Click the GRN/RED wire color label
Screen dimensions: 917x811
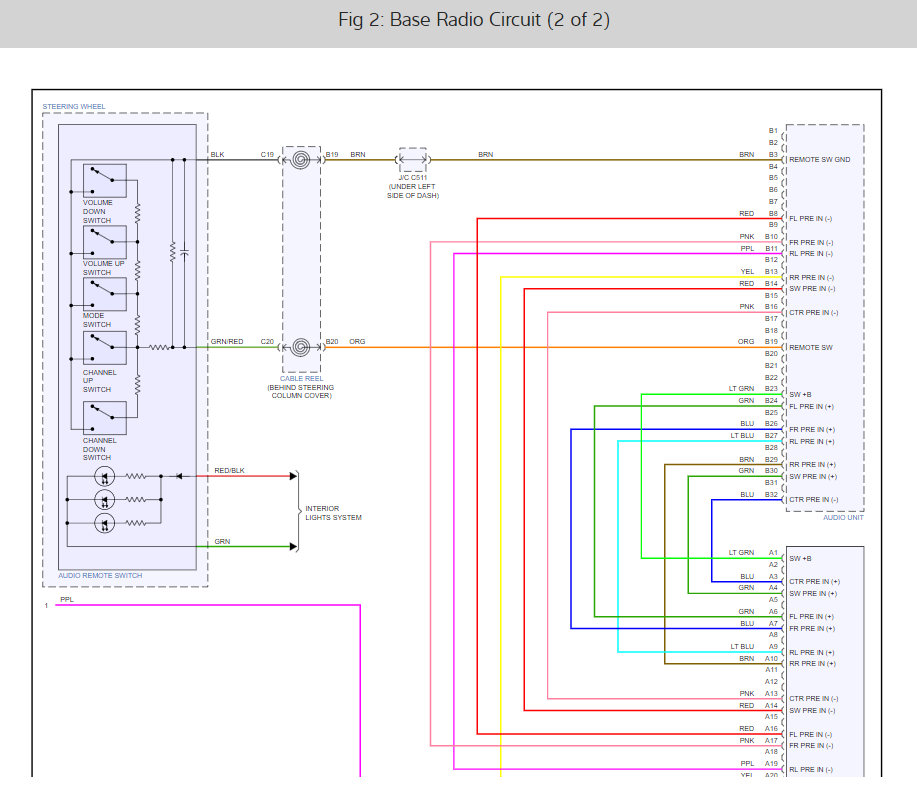click(227, 341)
